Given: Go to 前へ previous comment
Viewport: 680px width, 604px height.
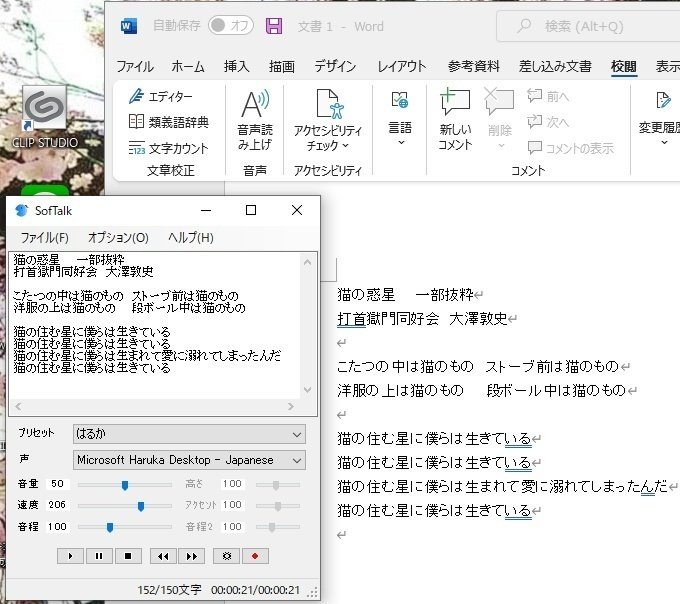Looking at the screenshot, I should tap(549, 96).
